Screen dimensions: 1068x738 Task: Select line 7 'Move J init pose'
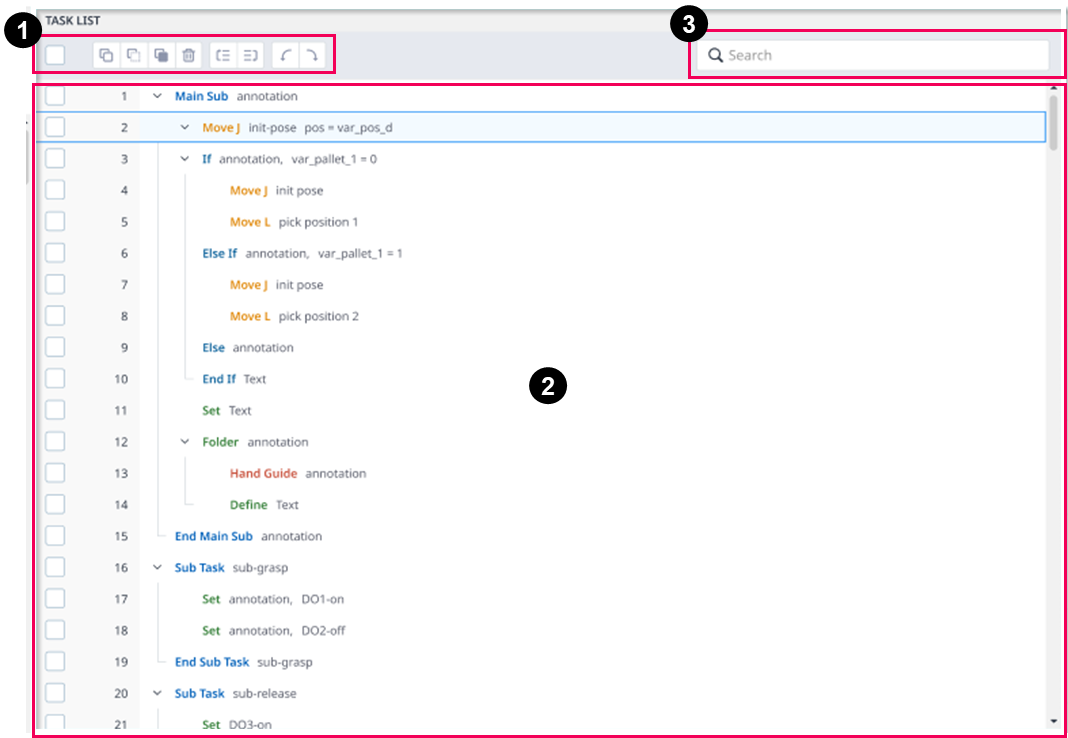541,285
